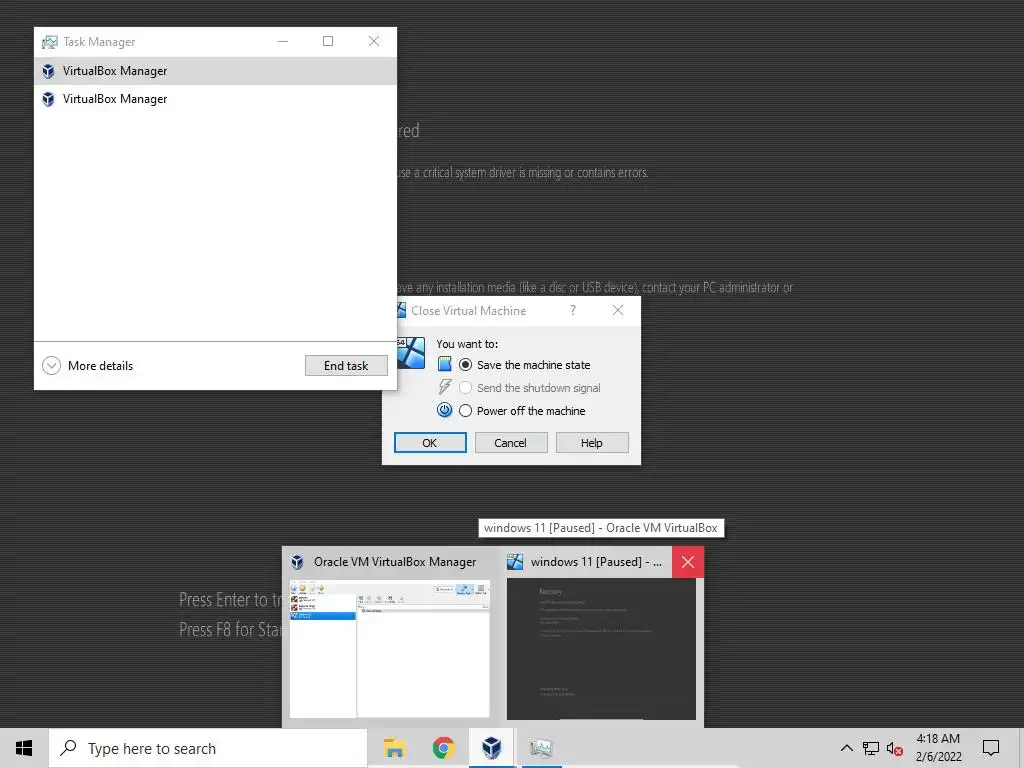Image resolution: width=1024 pixels, height=768 pixels.
Task: Open the windows 11 [Paused] preview thumbnail
Action: (x=601, y=648)
